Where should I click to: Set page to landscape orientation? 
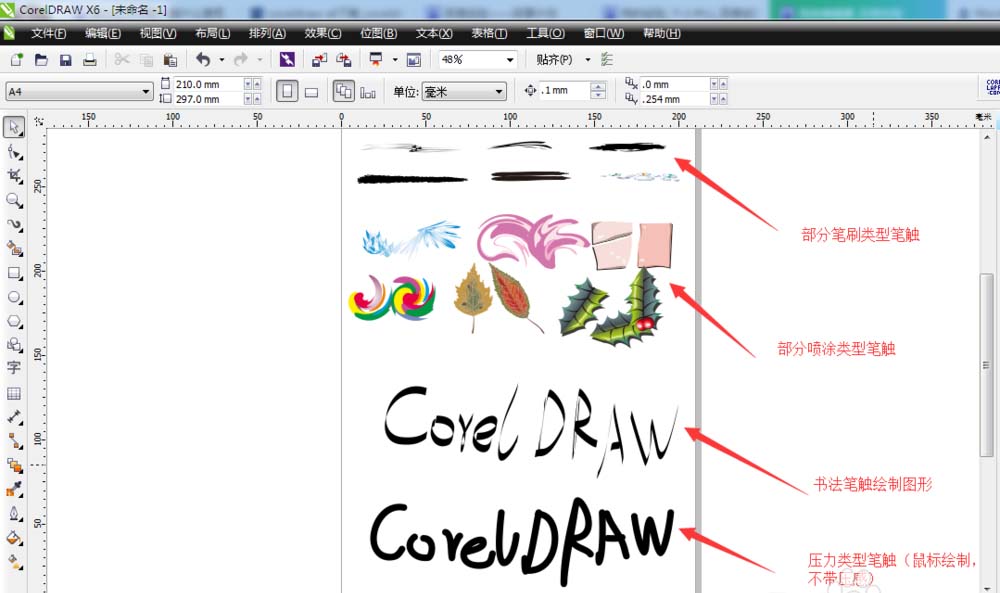[311, 92]
